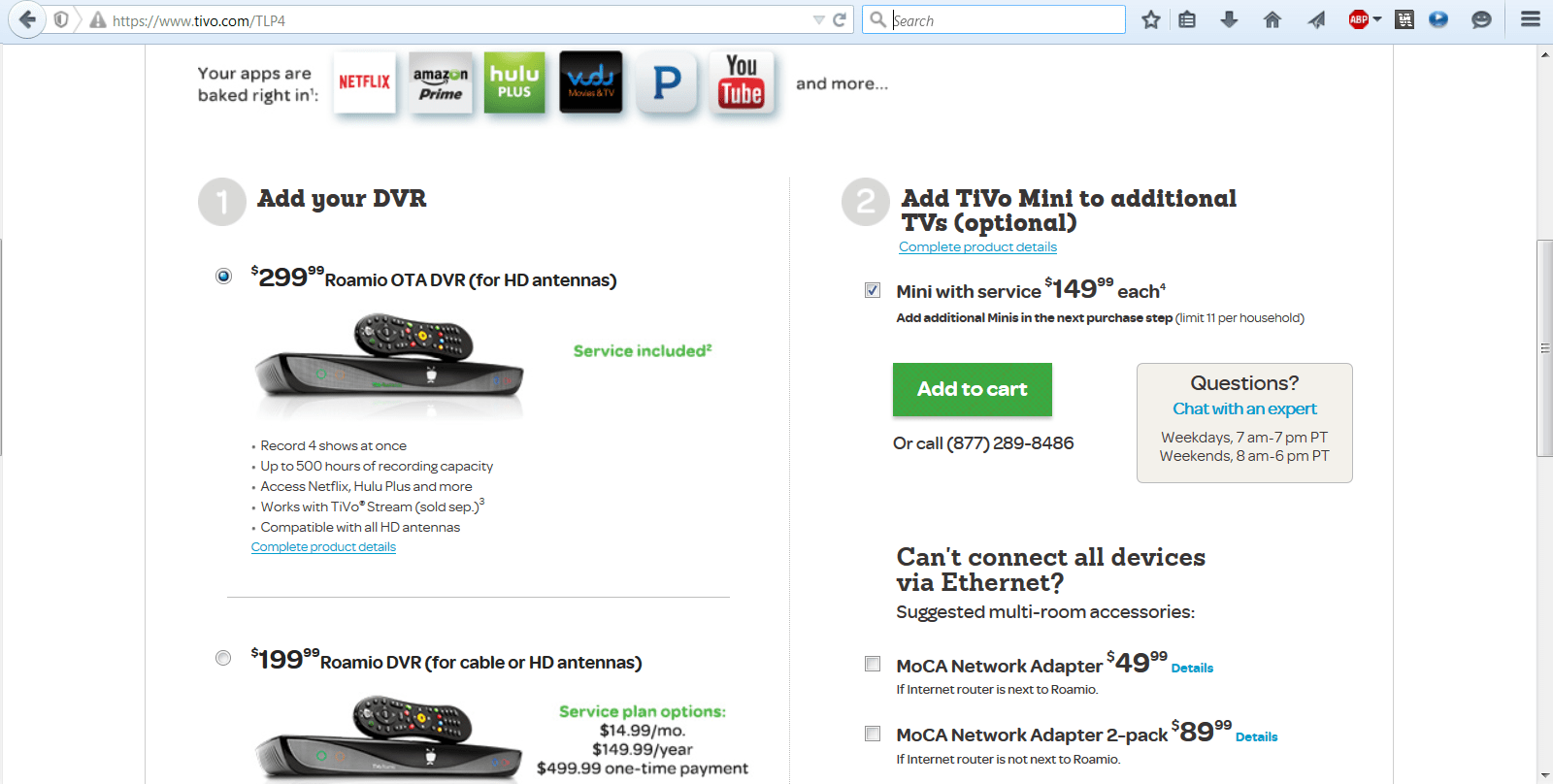Click the vertical scrollbar thumb
The width and height of the screenshot is (1553, 784).
point(1544,347)
